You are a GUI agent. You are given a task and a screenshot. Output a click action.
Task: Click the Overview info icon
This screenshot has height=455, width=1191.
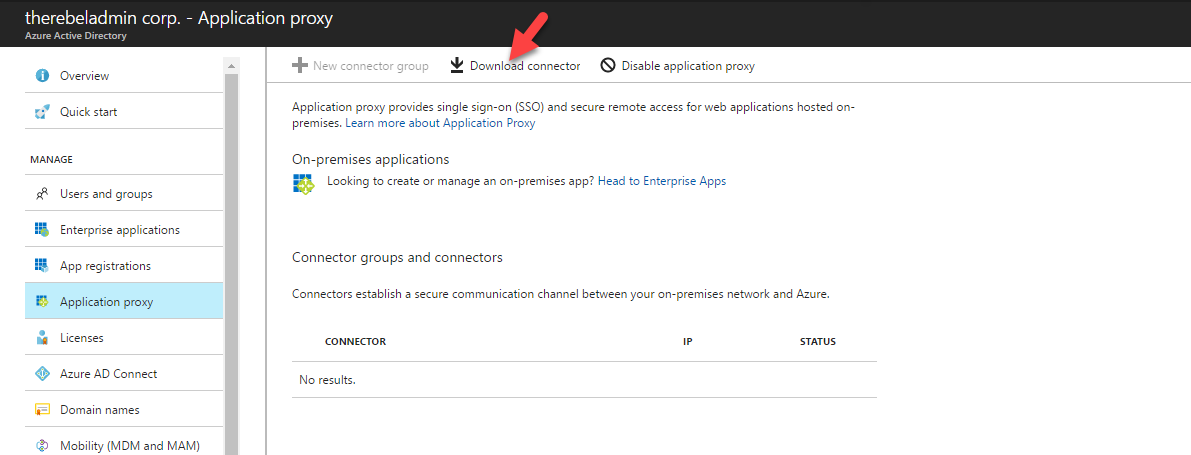click(43, 76)
